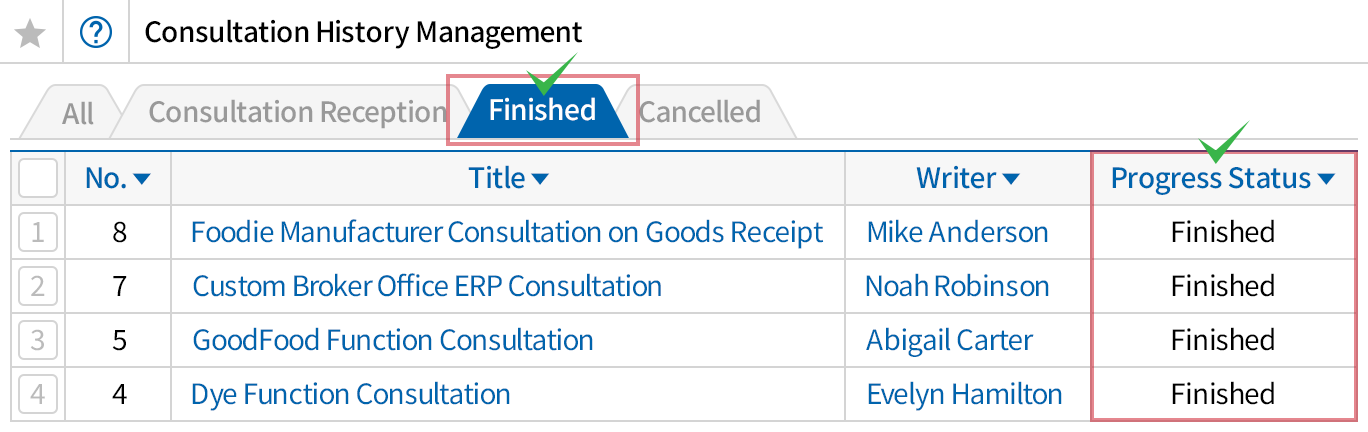
Task: Click the favorite star icon
Action: [x=31, y=34]
